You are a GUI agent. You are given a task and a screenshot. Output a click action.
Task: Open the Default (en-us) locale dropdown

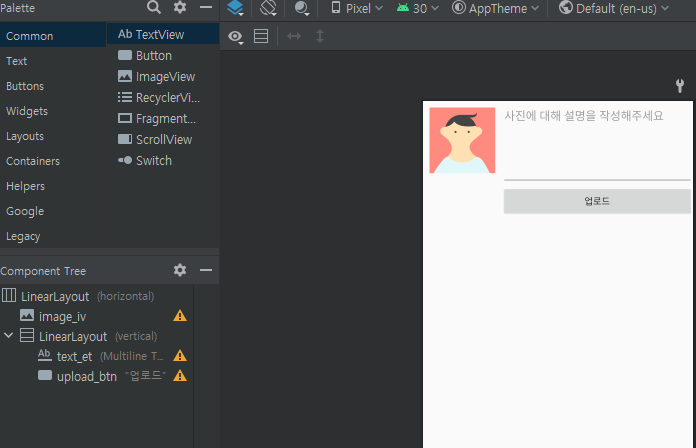[614, 8]
